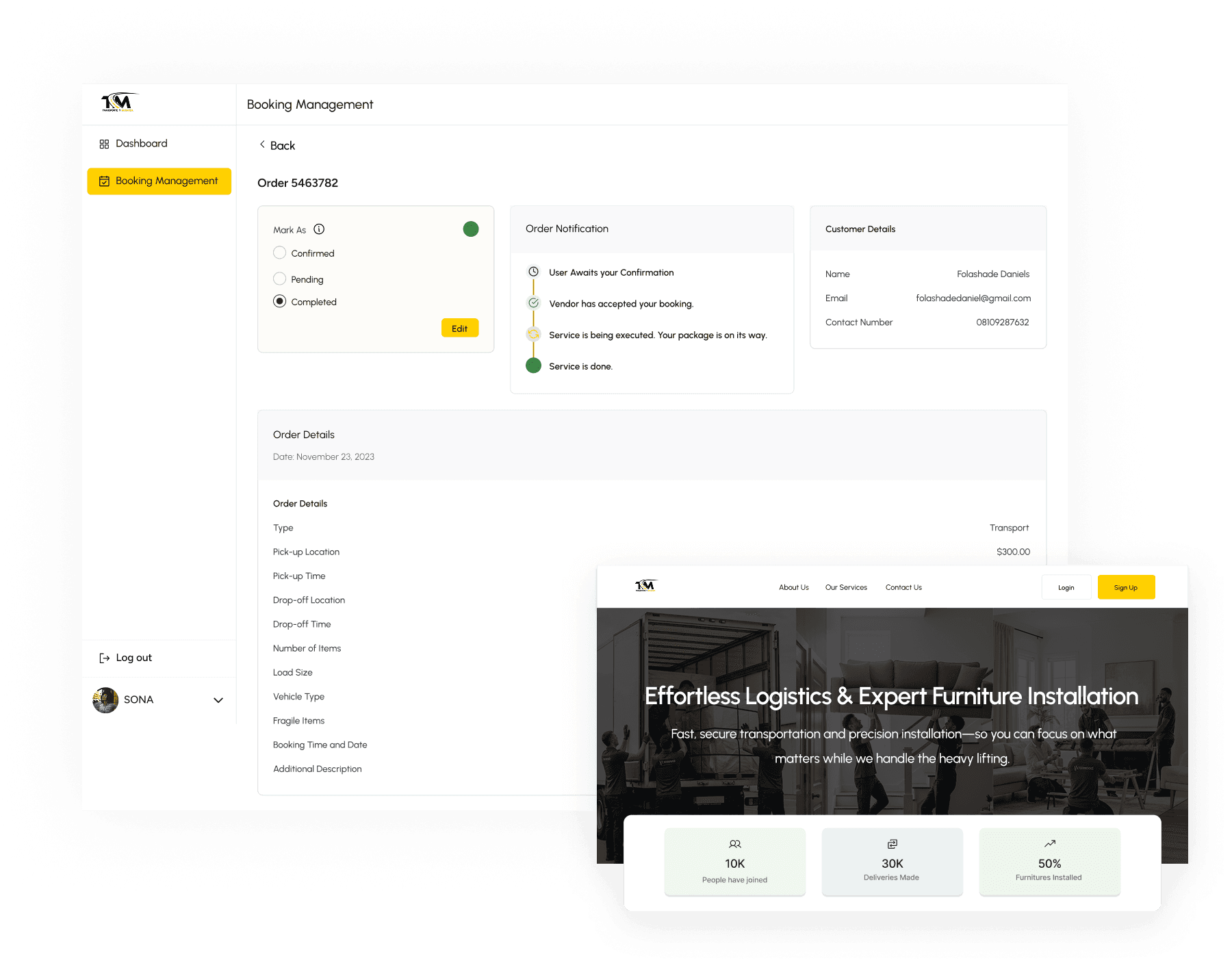The width and height of the screenshot is (1232, 965).
Task: Click the TM logo on the landing page
Action: coord(645,586)
